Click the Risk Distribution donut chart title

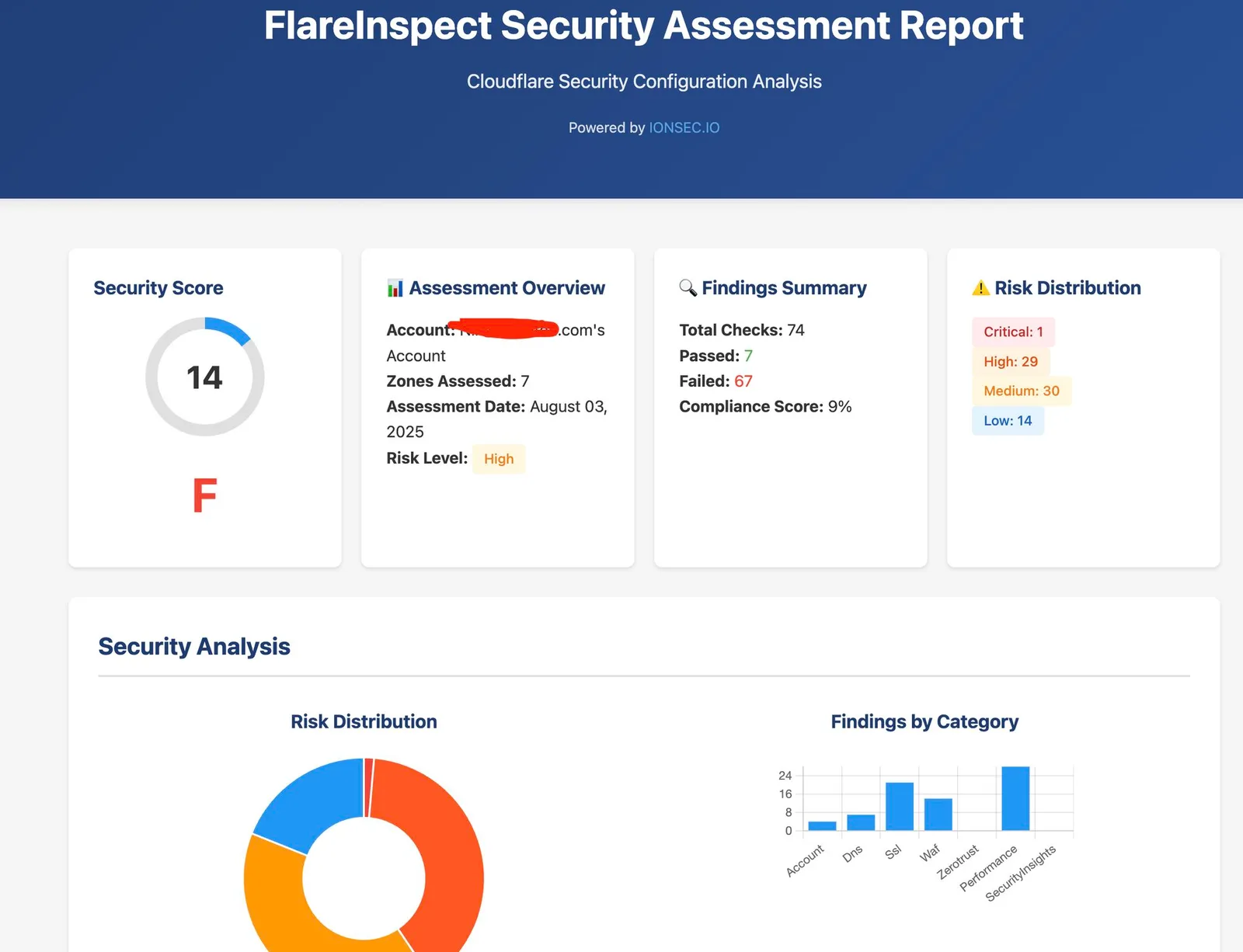click(364, 721)
